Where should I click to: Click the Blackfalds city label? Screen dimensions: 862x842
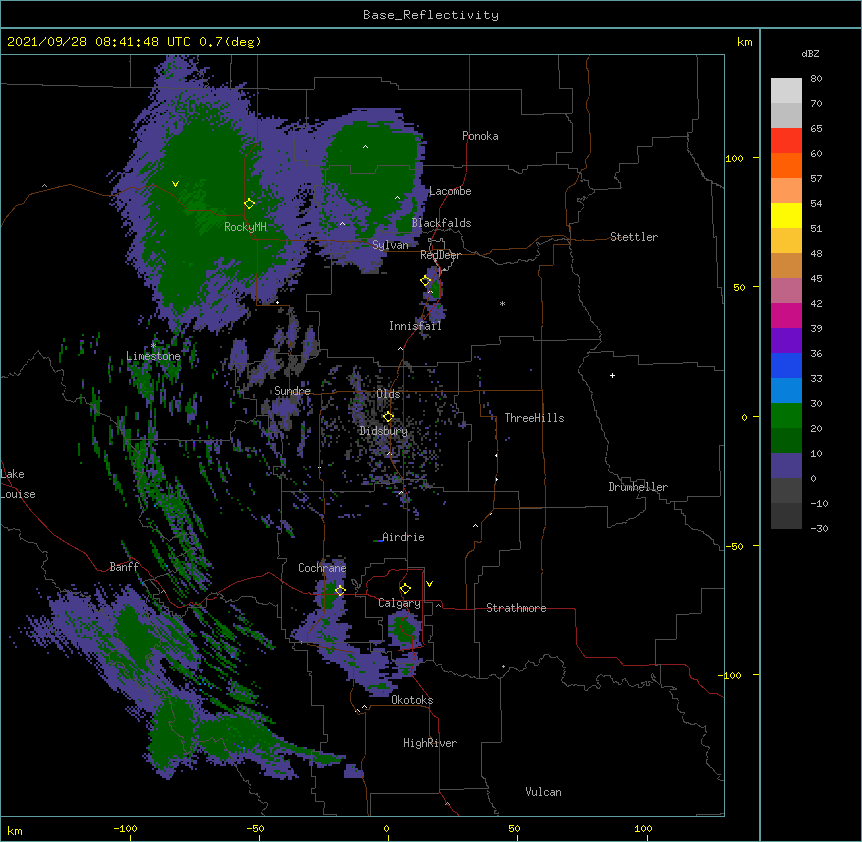441,223
